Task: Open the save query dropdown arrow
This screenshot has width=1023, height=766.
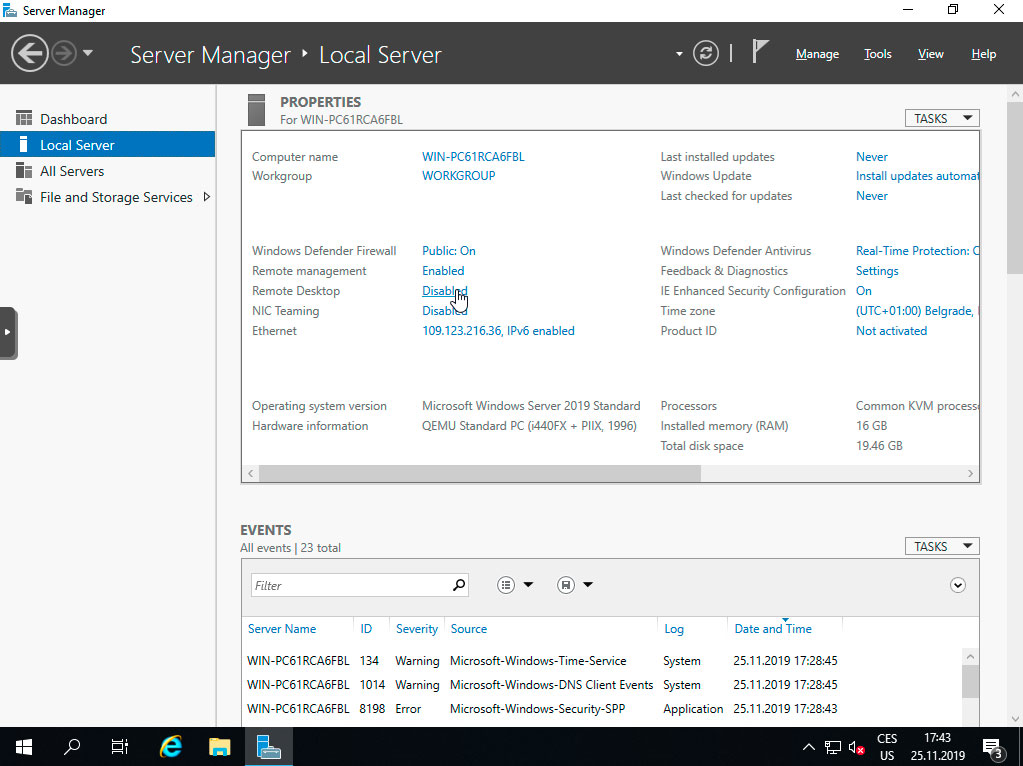Action: pyautogui.click(x=588, y=584)
